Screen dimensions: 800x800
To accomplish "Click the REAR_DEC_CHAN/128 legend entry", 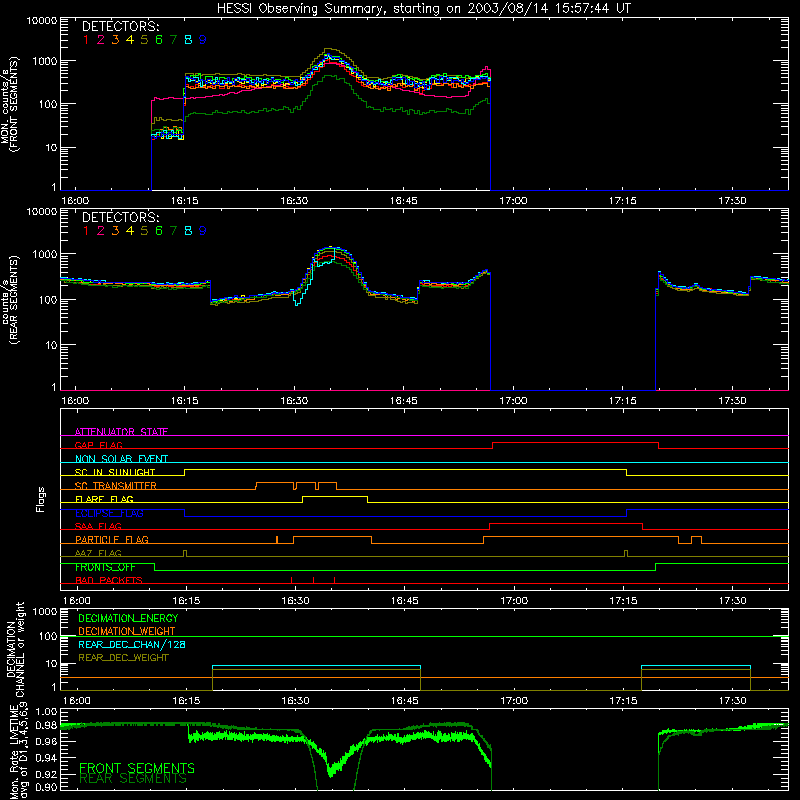I will tap(132, 644).
